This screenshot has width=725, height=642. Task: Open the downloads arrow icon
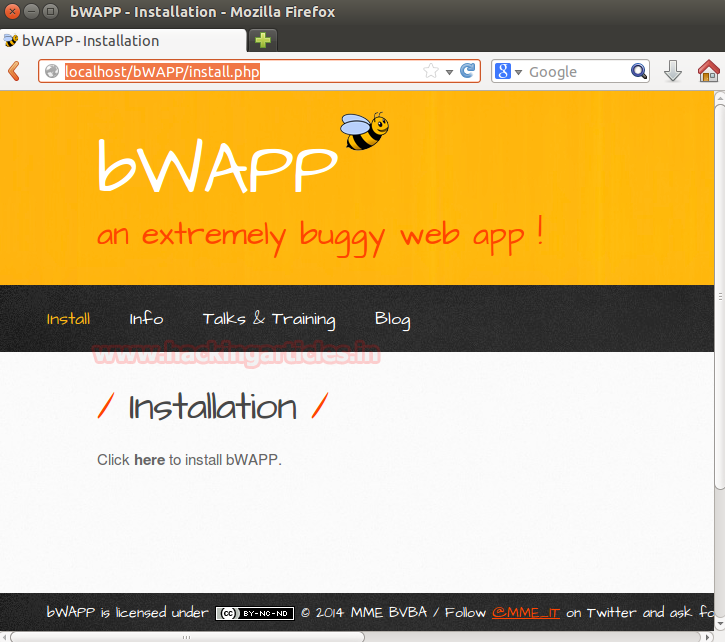(673, 71)
